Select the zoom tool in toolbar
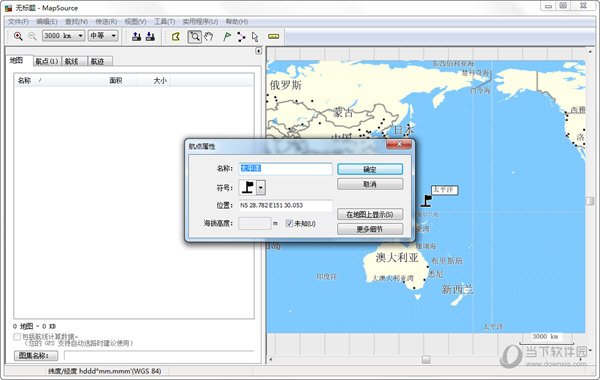Image resolution: width=600 pixels, height=380 pixels. 195,37
